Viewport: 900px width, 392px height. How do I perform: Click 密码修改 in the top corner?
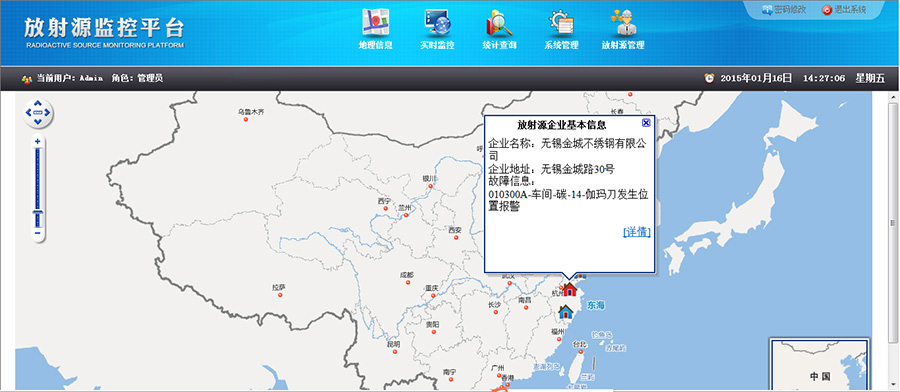point(785,10)
